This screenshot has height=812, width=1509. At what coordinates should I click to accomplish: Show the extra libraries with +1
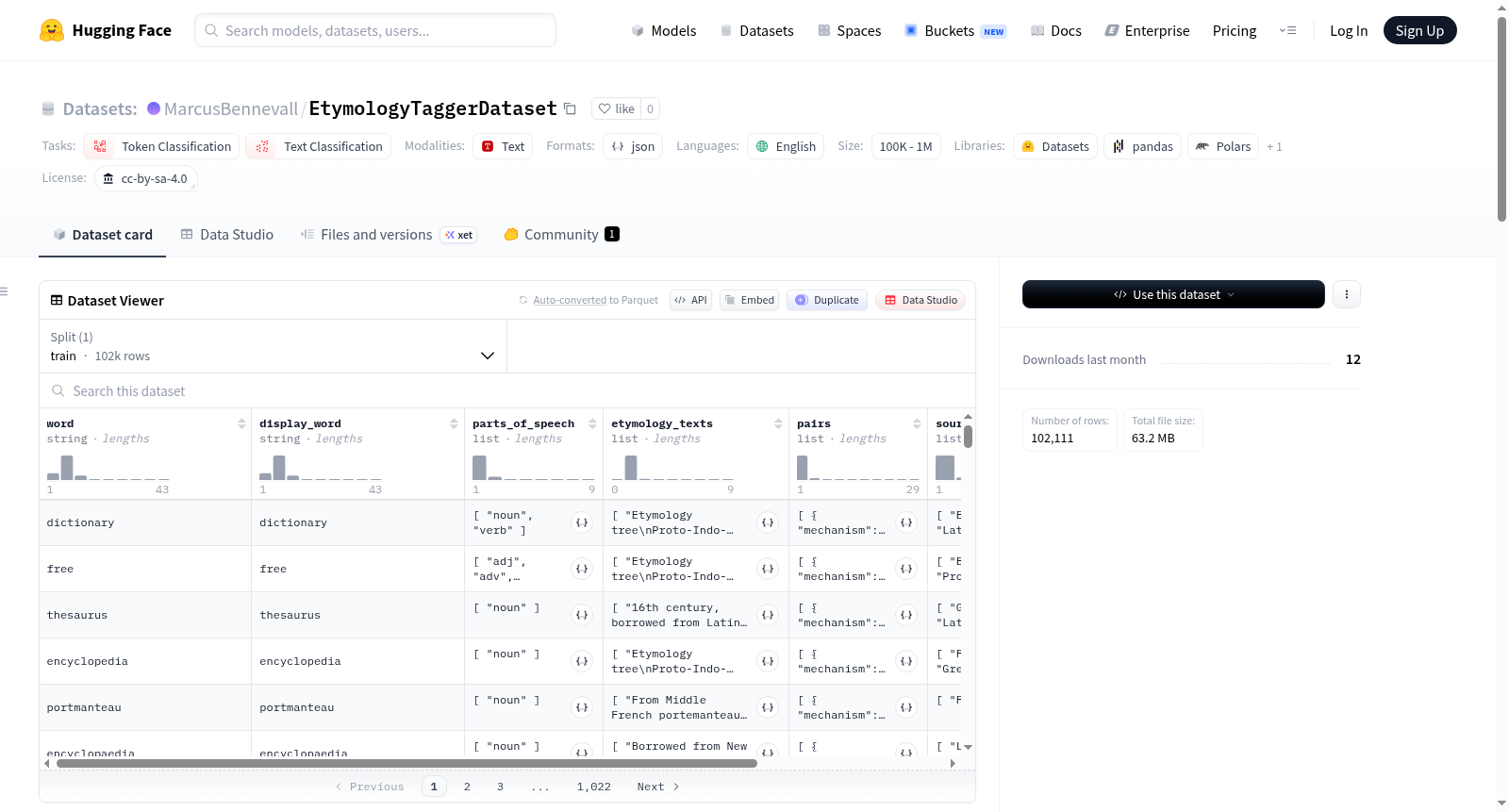[x=1274, y=147]
